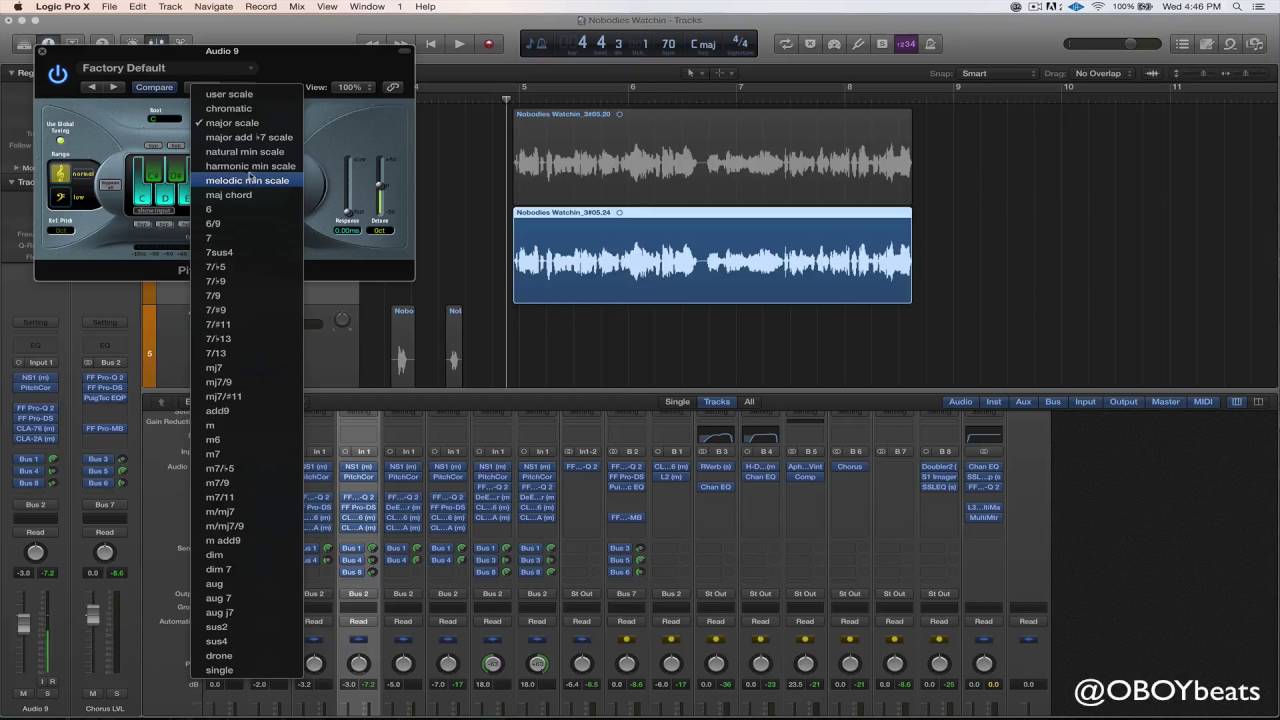The image size is (1280, 720).
Task: Switch mixer to the All tab
Action: 749,402
